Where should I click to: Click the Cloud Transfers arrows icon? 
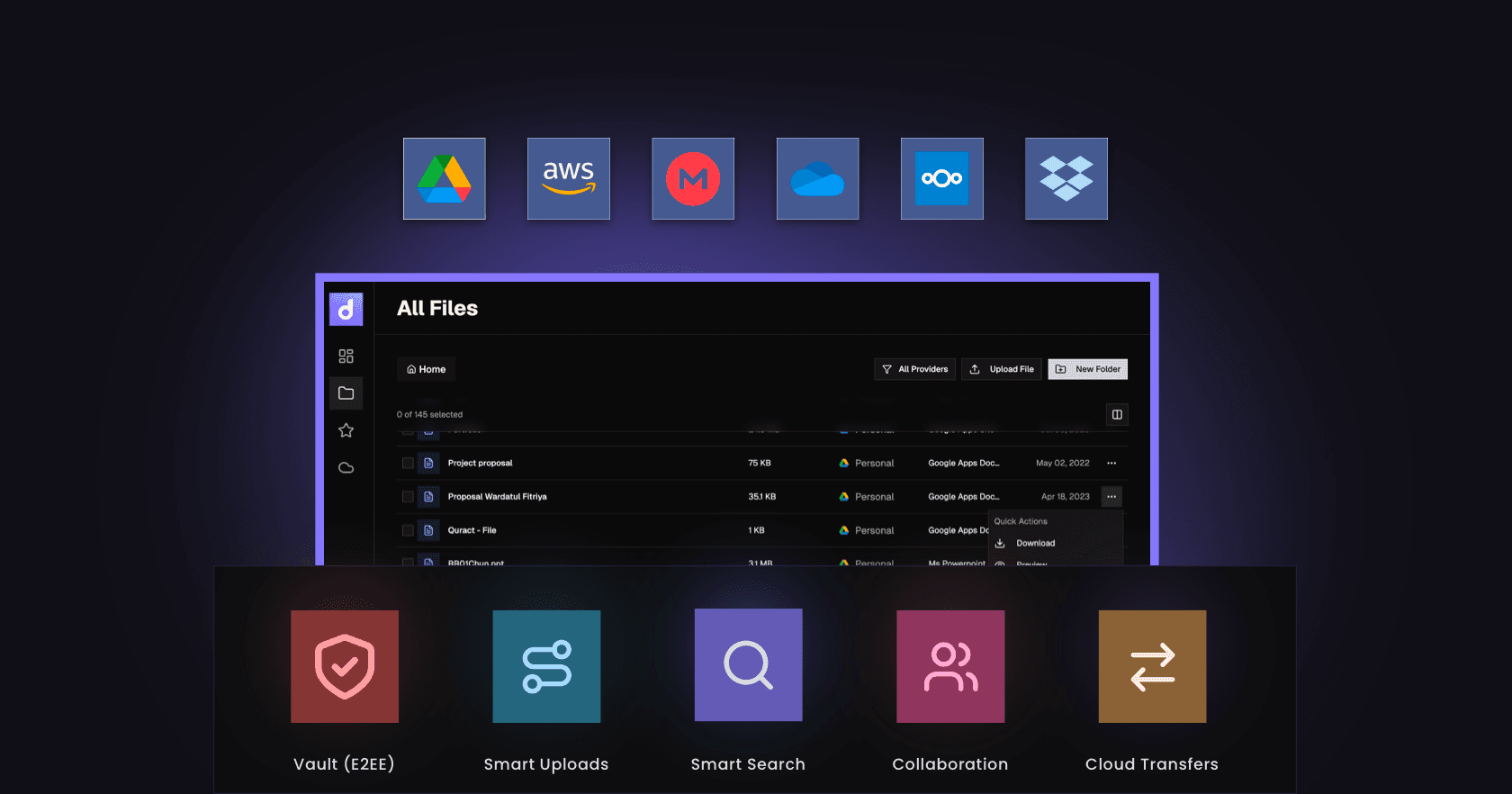(x=1153, y=666)
